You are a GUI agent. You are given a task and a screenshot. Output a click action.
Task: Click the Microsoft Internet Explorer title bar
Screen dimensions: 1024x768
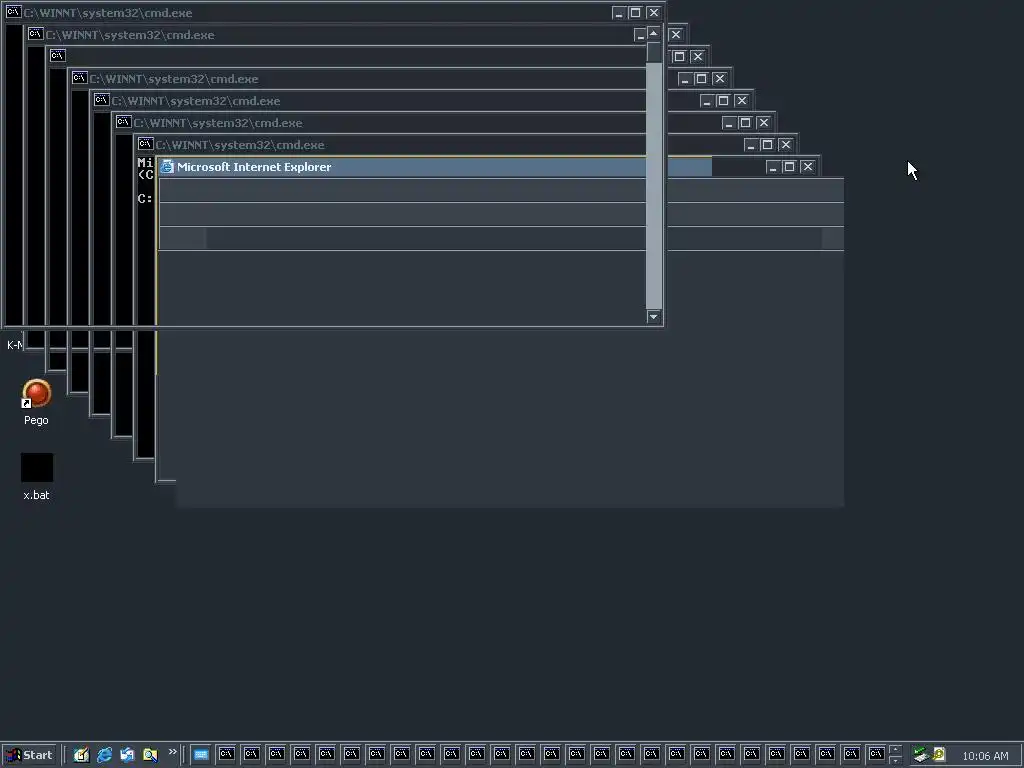pos(435,167)
